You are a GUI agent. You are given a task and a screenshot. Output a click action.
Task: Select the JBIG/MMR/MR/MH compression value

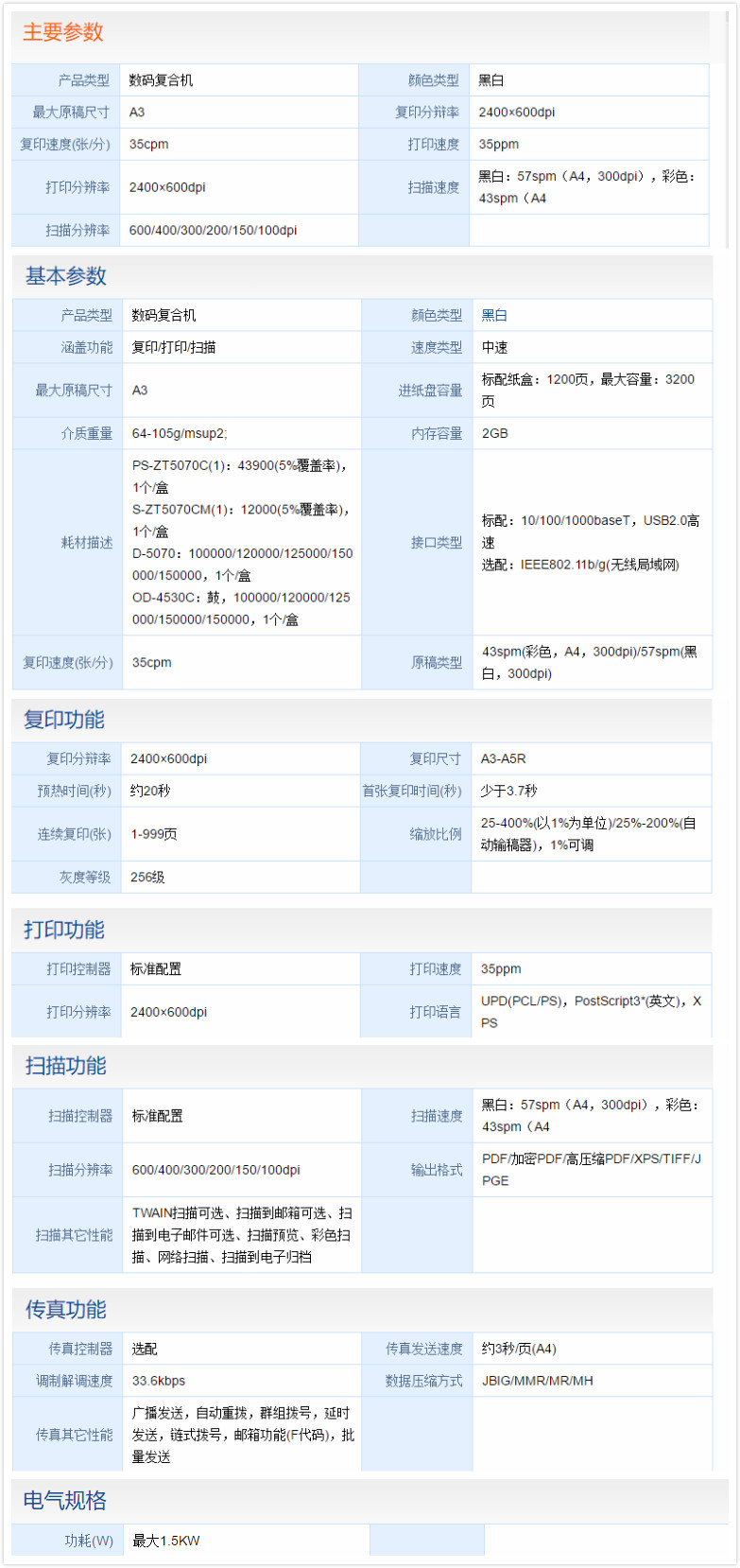click(537, 1381)
